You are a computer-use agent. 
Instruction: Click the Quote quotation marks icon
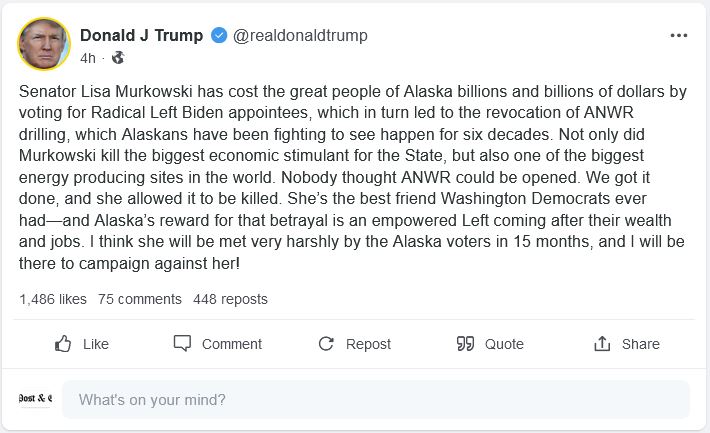click(x=465, y=344)
